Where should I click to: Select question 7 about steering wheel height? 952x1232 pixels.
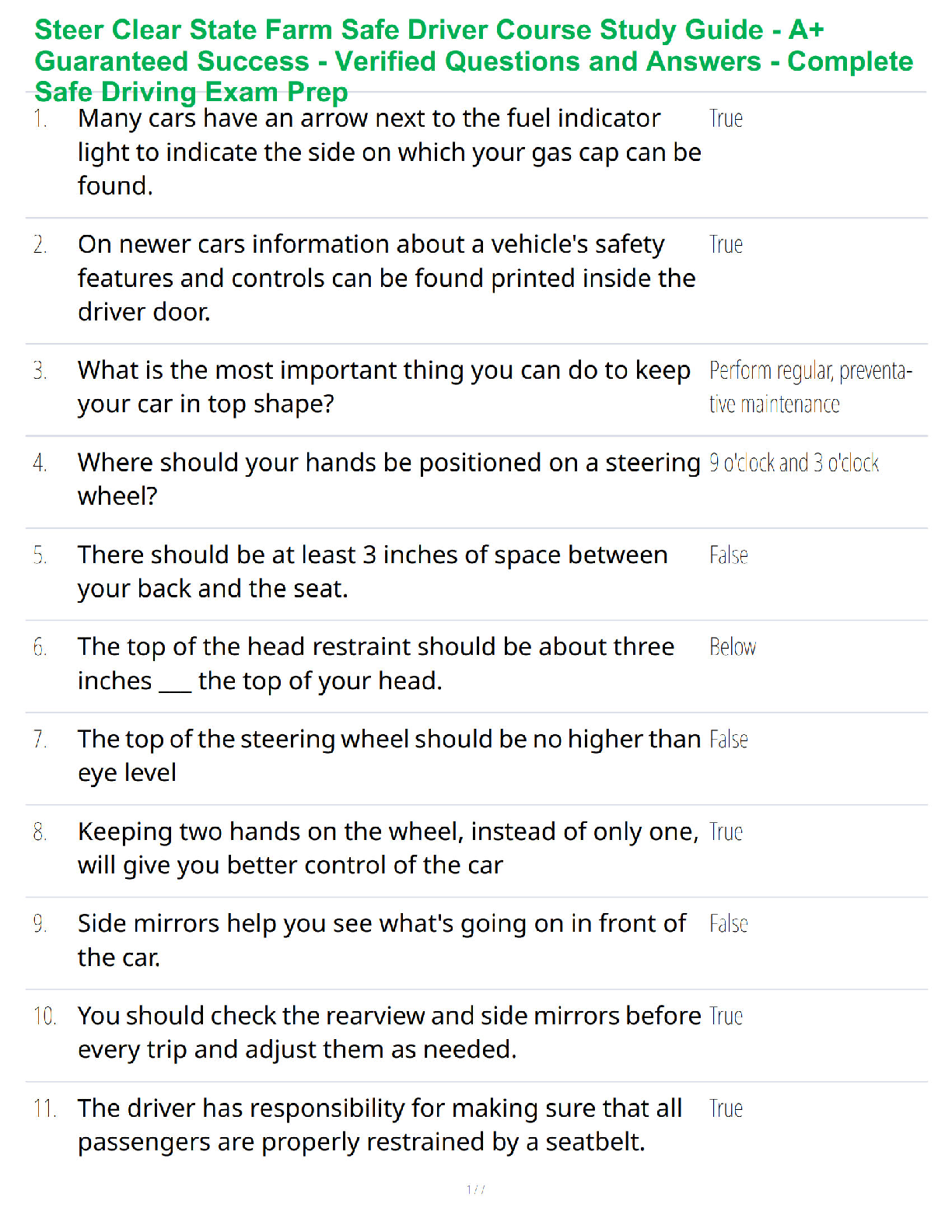[x=389, y=754]
